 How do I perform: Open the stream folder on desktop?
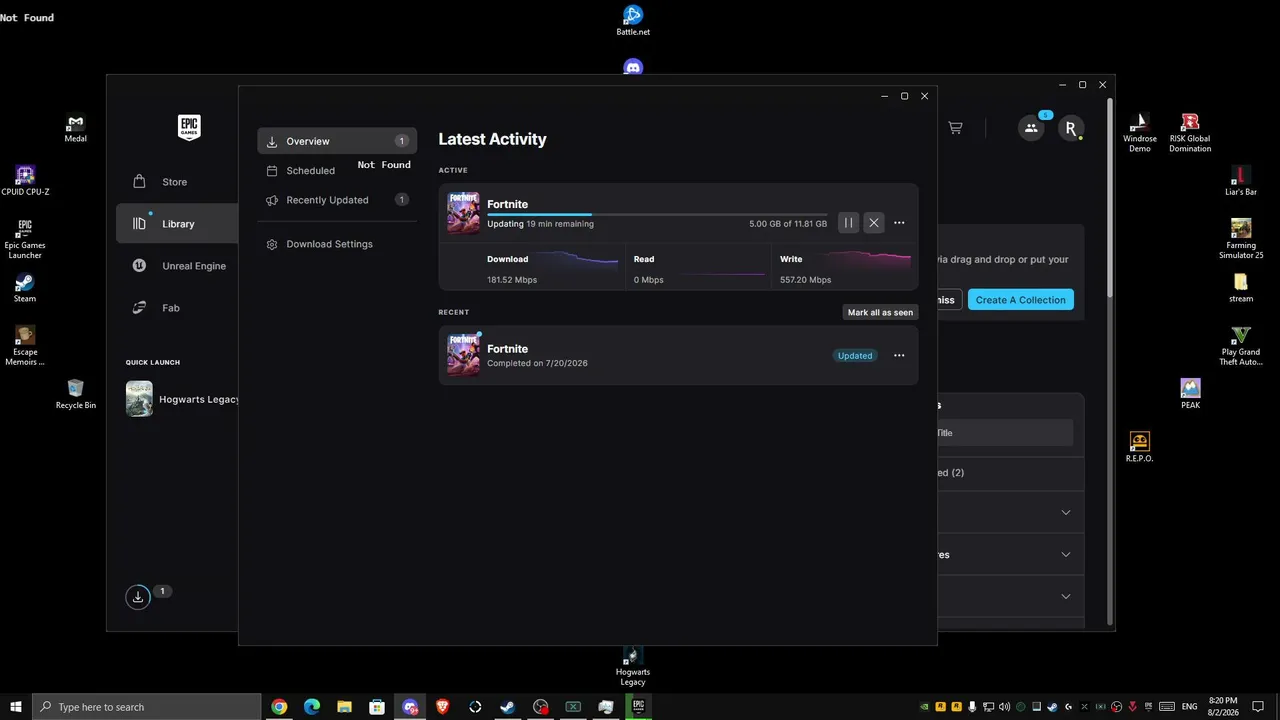1241,288
